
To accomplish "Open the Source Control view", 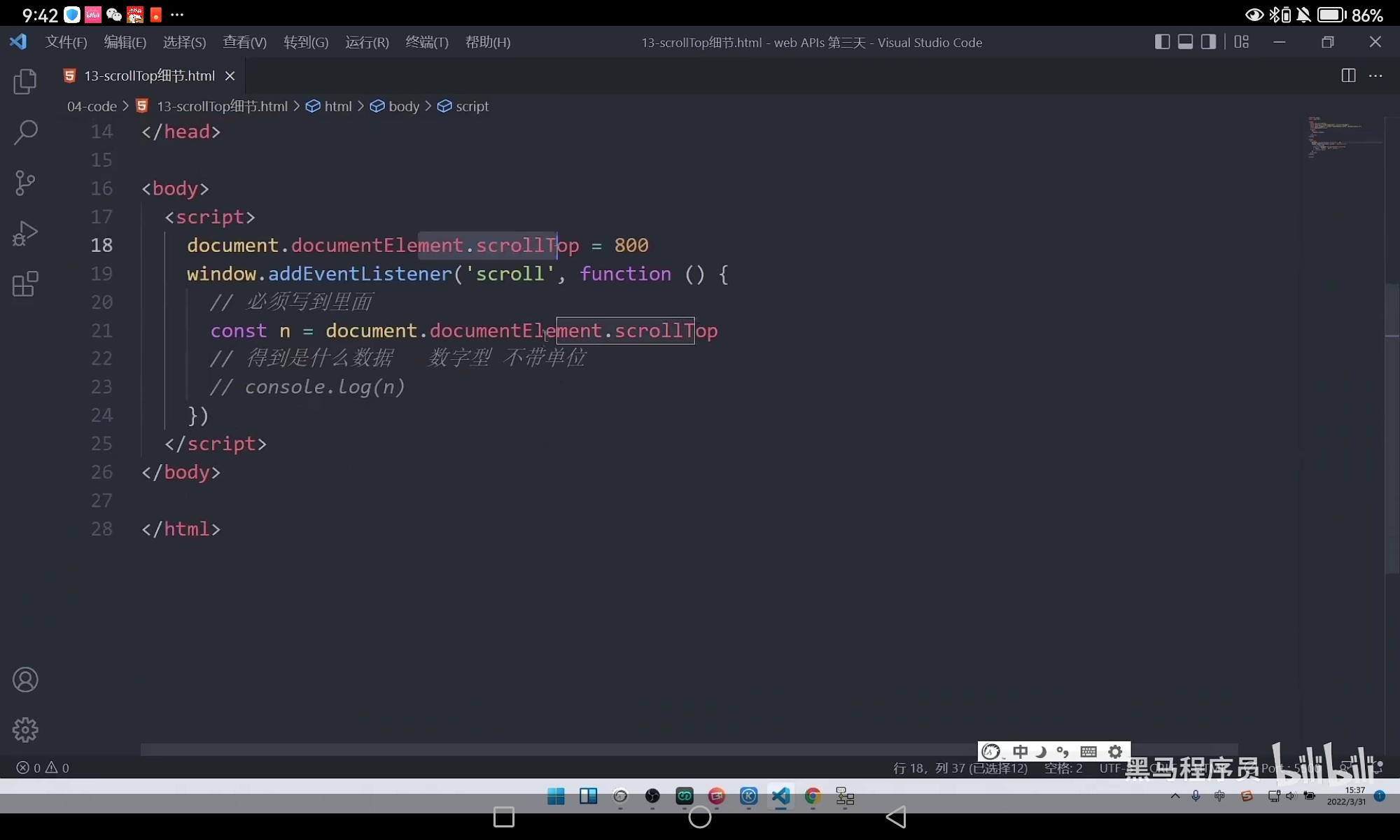I will point(25,183).
